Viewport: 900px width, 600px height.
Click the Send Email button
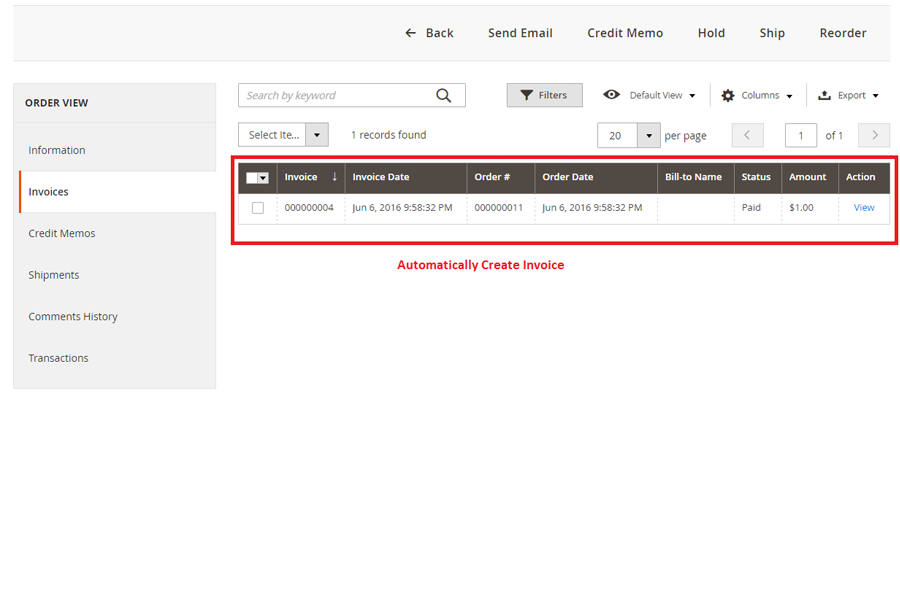(x=520, y=33)
